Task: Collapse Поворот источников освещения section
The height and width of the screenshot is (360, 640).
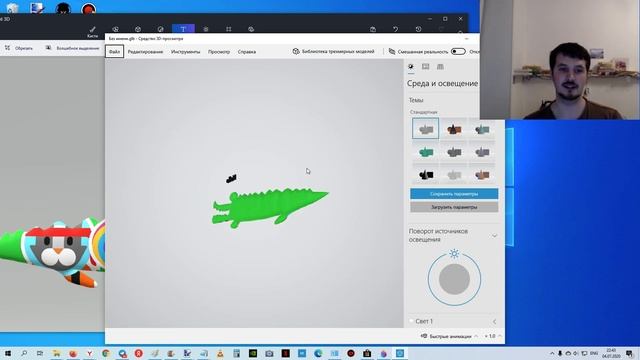Action: (x=494, y=236)
